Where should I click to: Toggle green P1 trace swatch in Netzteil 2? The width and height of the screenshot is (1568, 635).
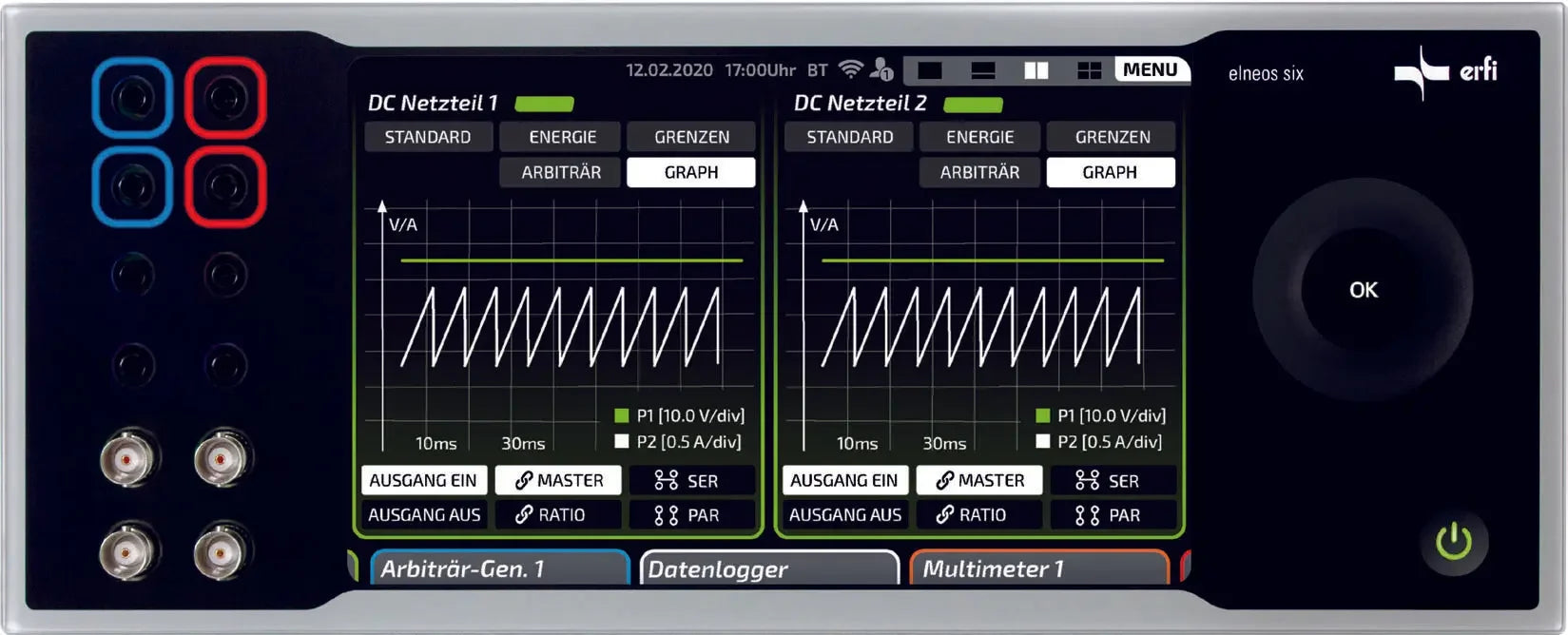coord(1043,415)
